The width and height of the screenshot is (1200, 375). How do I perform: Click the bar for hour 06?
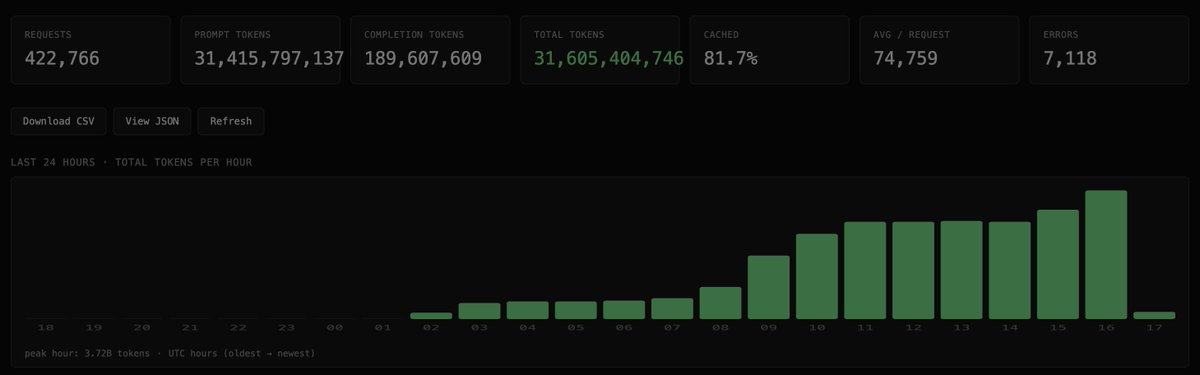tap(624, 310)
